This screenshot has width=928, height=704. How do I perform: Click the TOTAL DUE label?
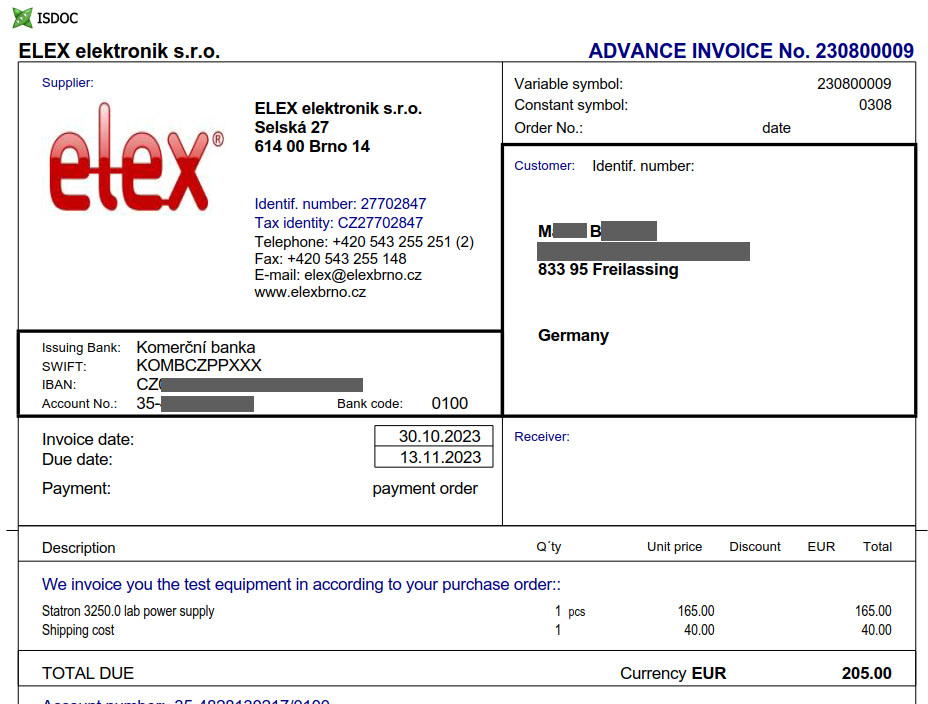pos(88,673)
